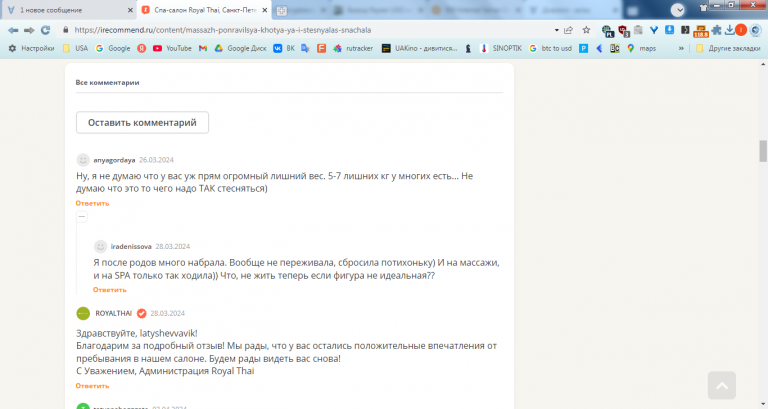Close the Спа-салон Royal Thai tab
This screenshot has height=409, width=768.
[264, 10]
